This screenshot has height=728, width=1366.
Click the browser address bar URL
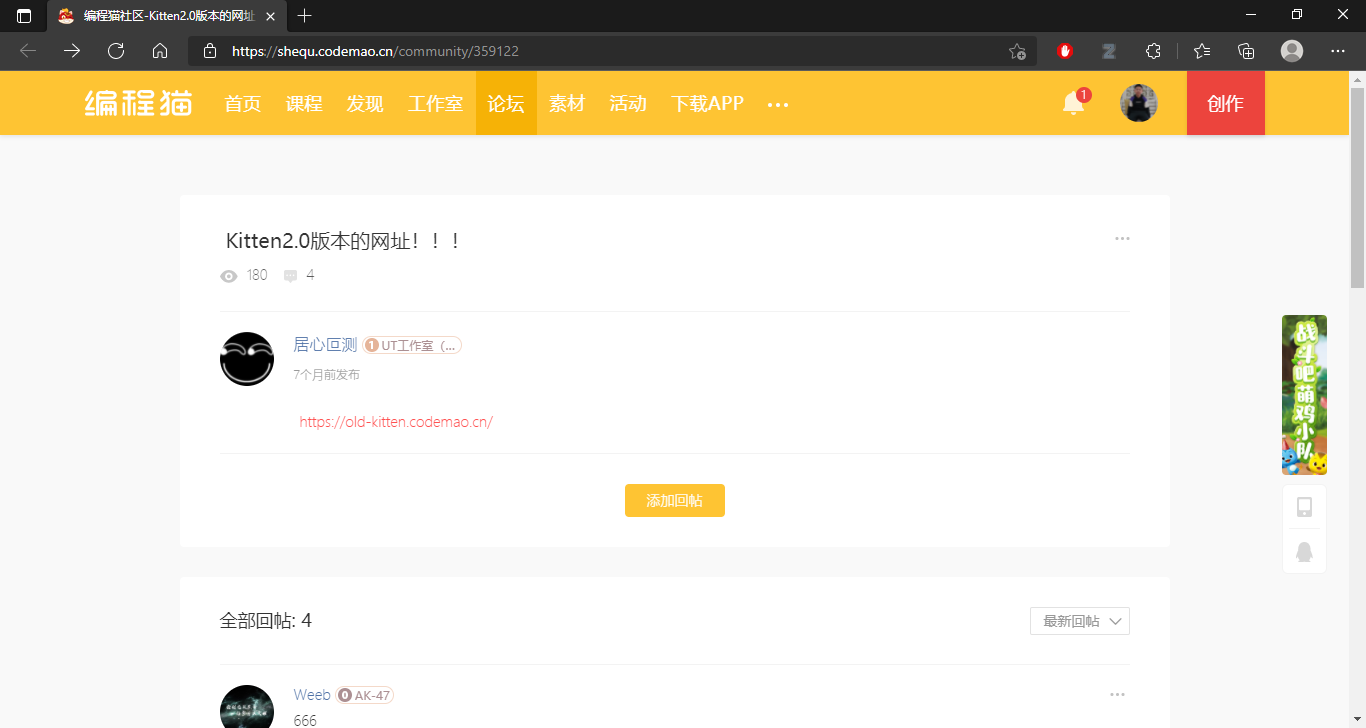click(x=375, y=51)
